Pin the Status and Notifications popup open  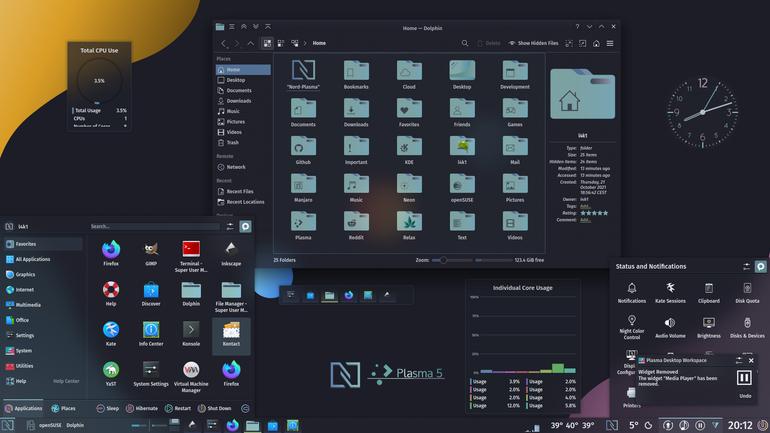760,266
